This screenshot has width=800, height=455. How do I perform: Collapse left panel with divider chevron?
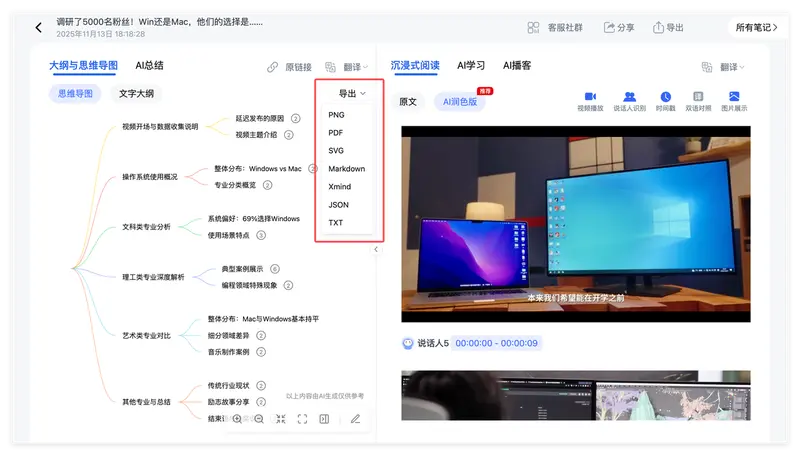pos(376,249)
